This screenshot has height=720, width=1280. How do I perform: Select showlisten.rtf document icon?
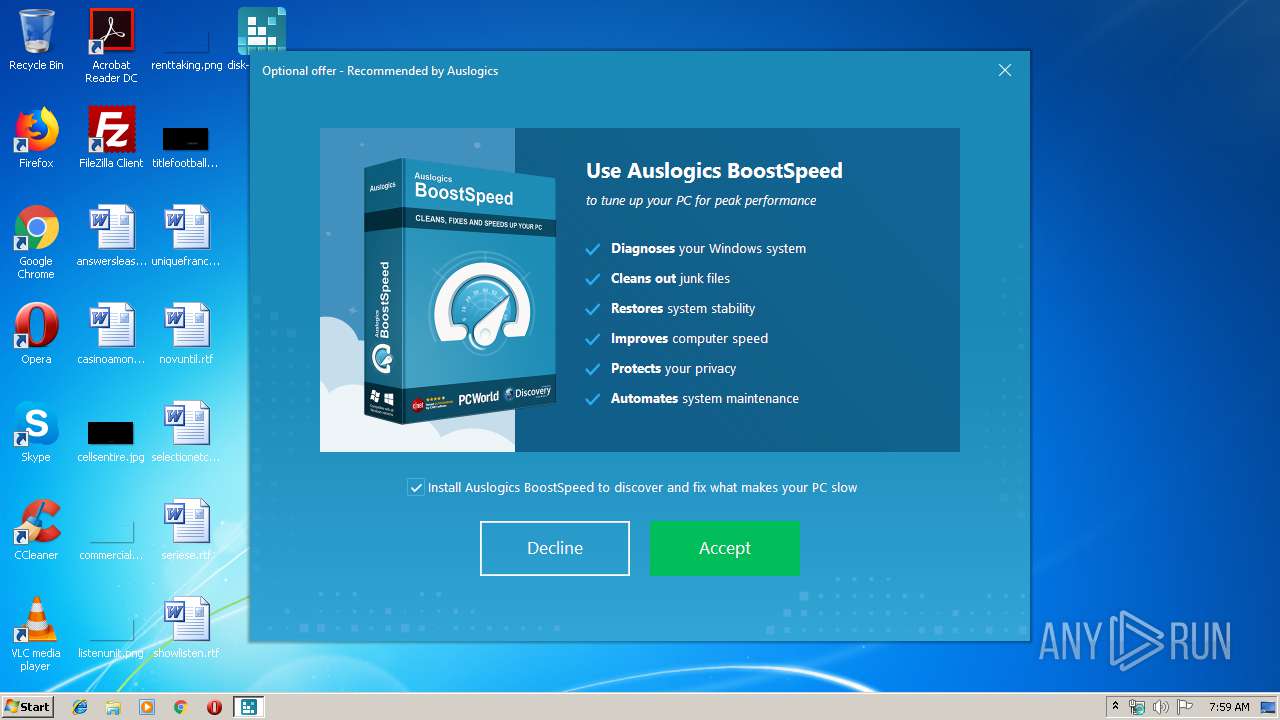[186, 628]
